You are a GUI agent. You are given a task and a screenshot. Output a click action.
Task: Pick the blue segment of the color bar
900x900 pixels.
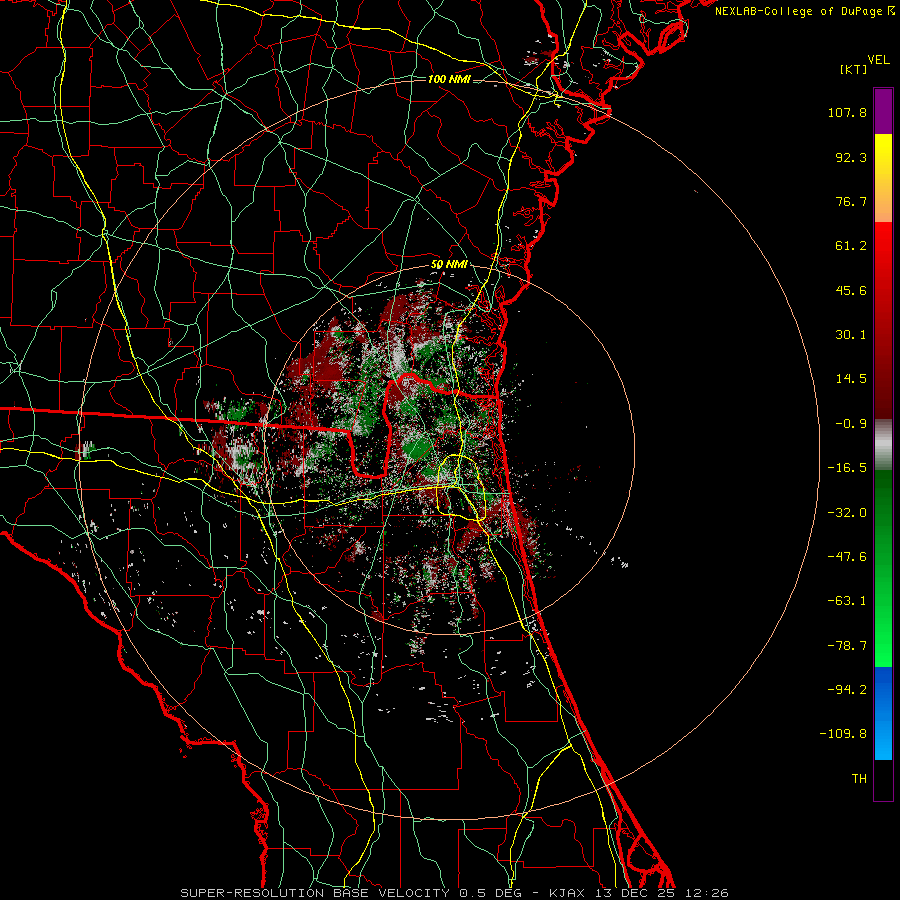point(883,713)
